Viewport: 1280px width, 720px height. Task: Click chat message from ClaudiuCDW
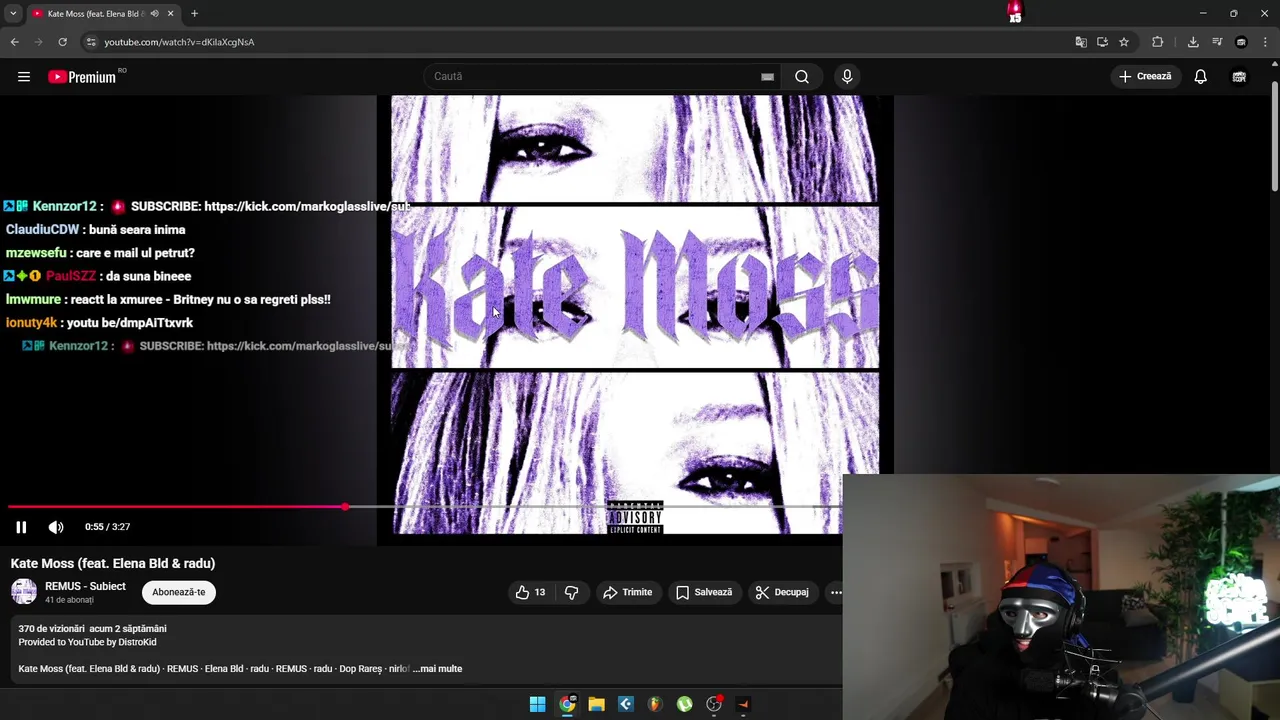coord(95,230)
